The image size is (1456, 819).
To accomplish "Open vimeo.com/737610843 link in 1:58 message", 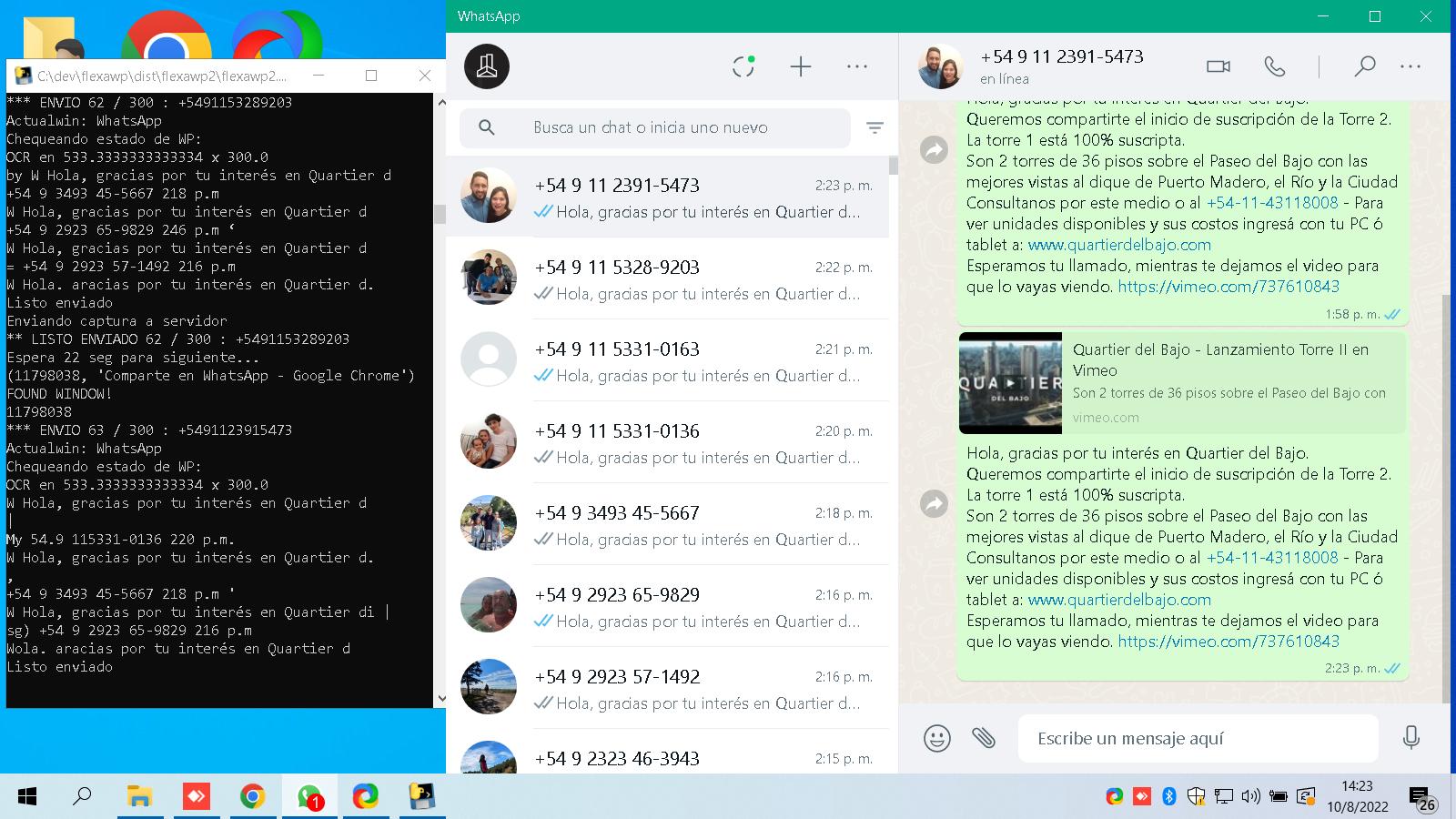I will pyautogui.click(x=1228, y=287).
